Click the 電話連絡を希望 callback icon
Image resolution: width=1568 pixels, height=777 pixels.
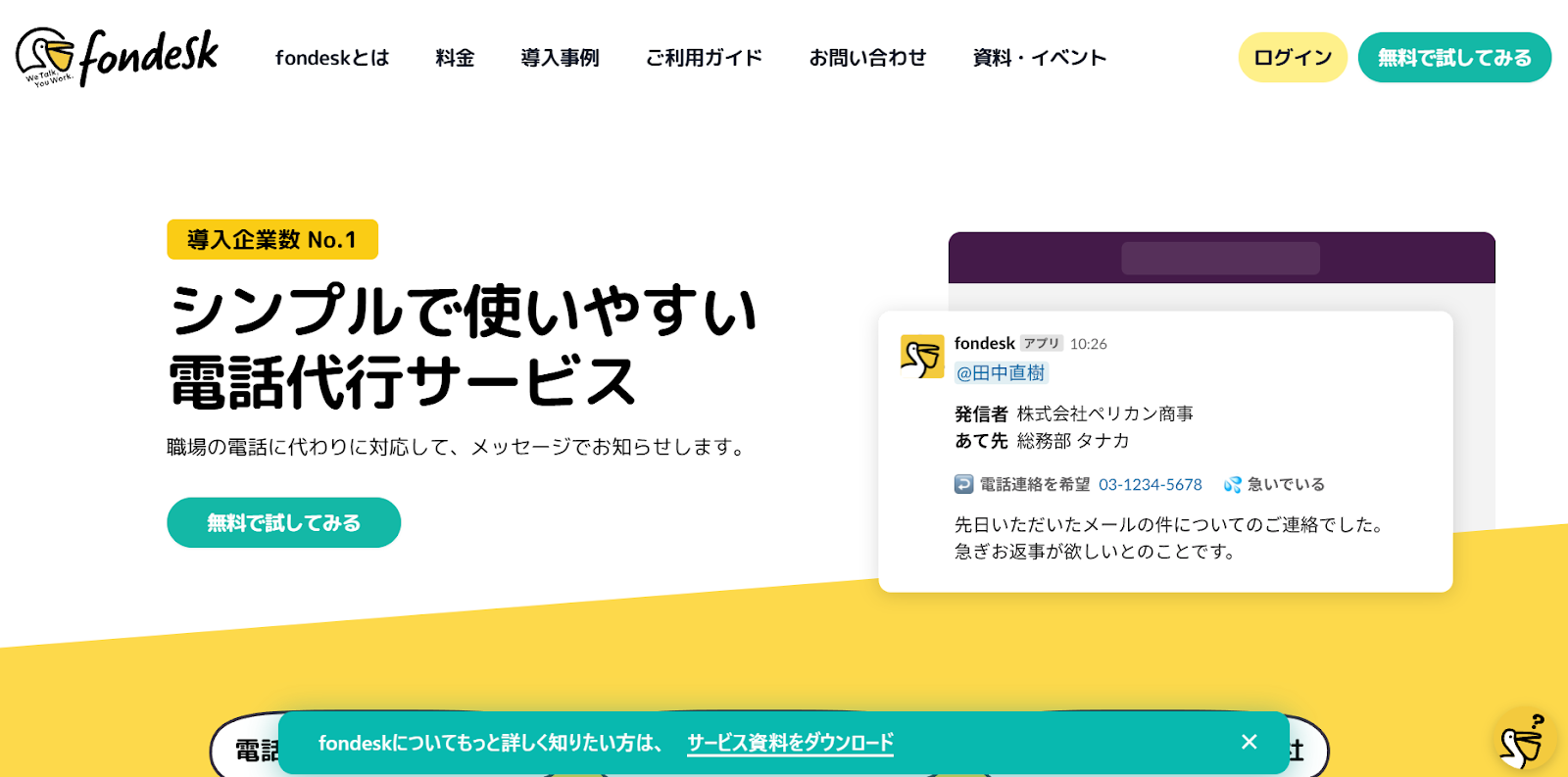click(963, 484)
